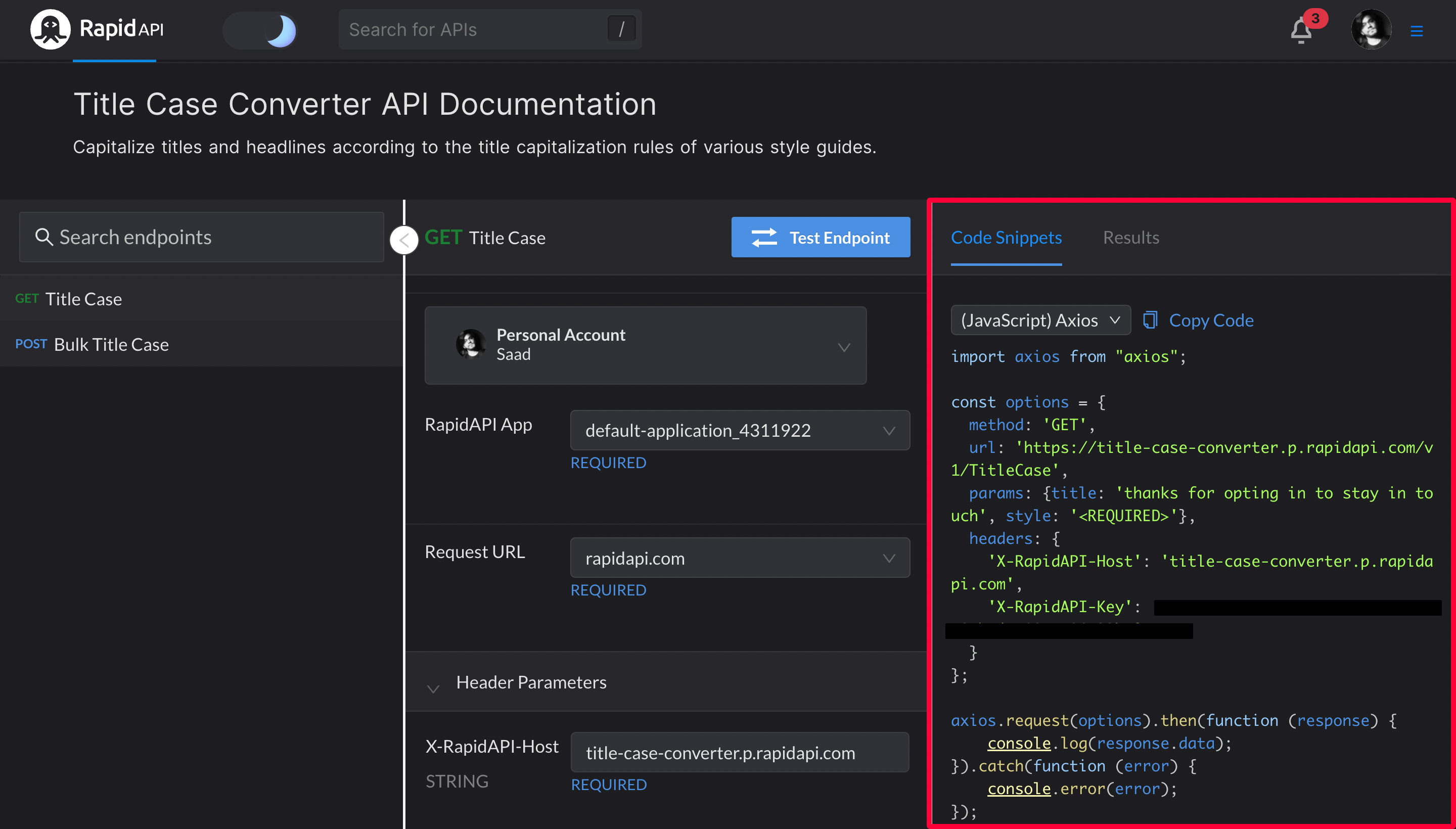The image size is (1456, 829).
Task: Click the magnifier icon in Search endpoints
Action: [43, 237]
